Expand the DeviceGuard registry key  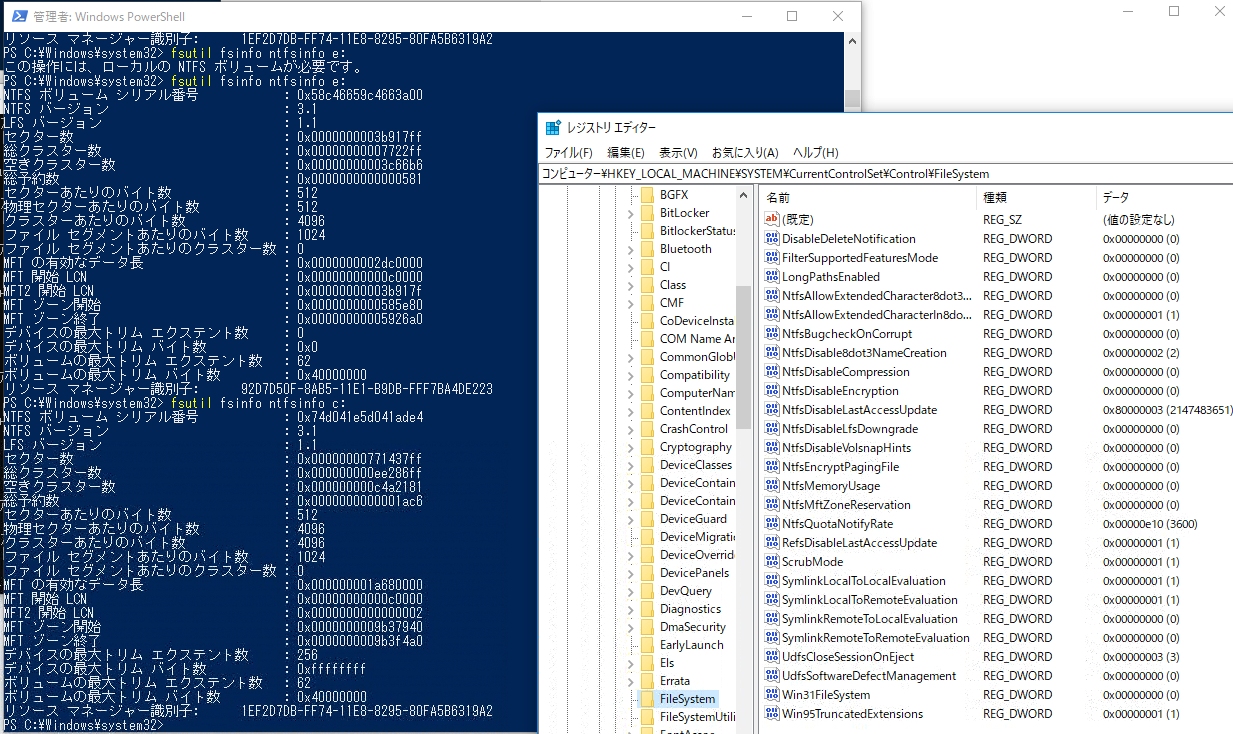click(631, 519)
